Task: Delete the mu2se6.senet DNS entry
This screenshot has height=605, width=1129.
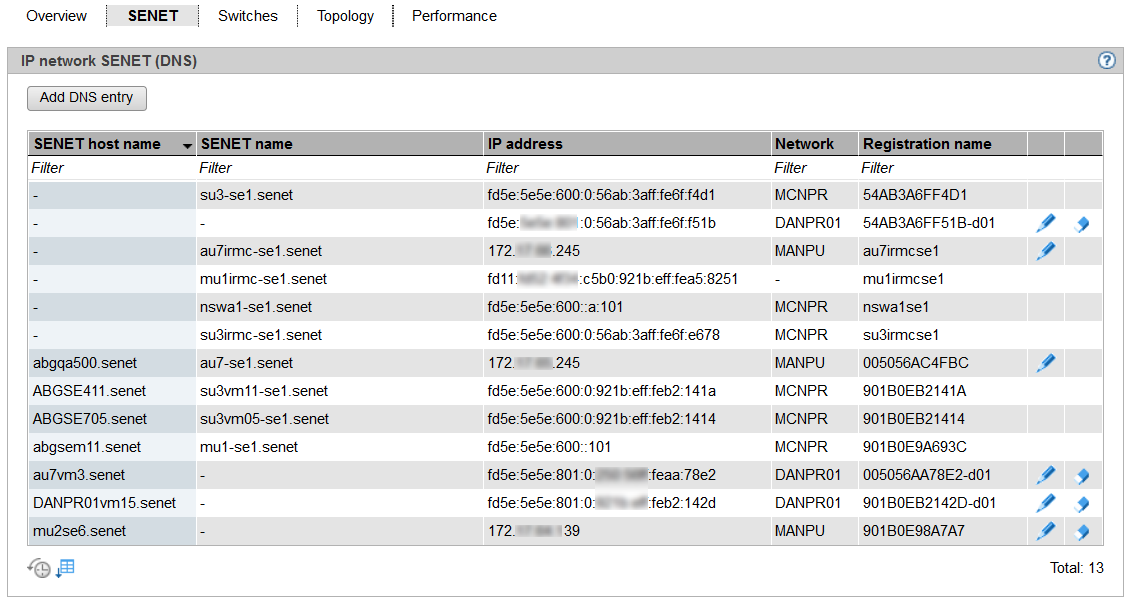Action: [1082, 531]
